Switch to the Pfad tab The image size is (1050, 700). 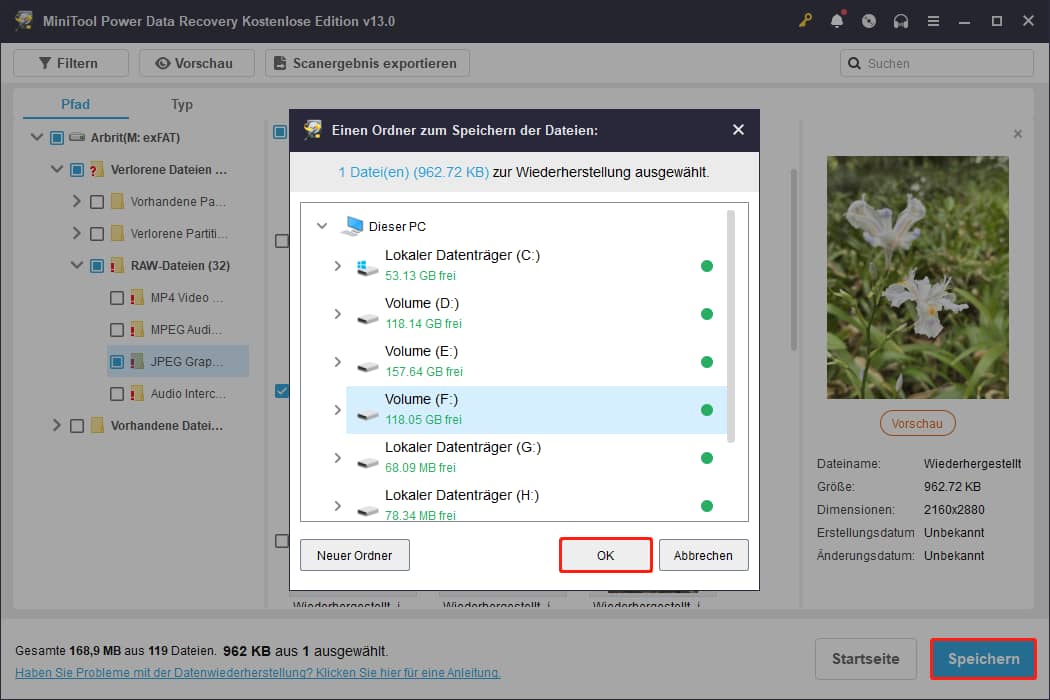[75, 104]
